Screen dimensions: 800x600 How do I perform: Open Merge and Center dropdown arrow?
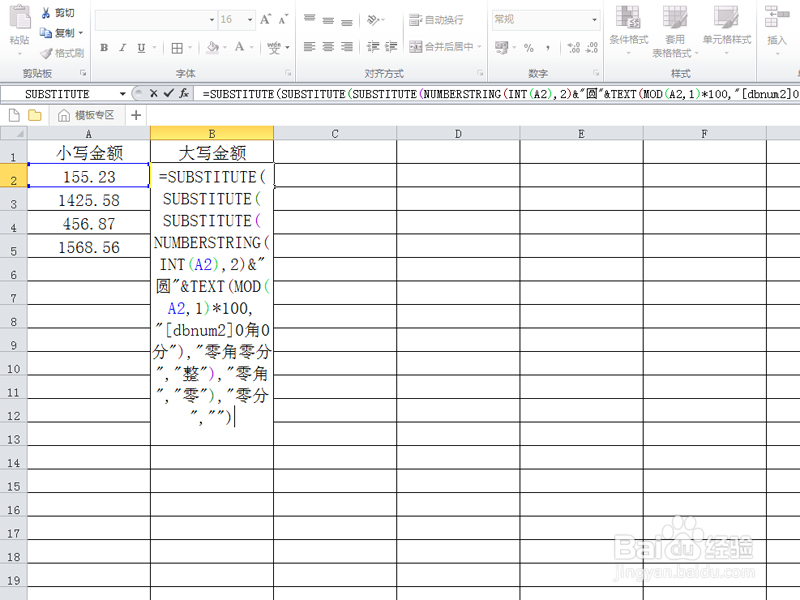tap(480, 47)
